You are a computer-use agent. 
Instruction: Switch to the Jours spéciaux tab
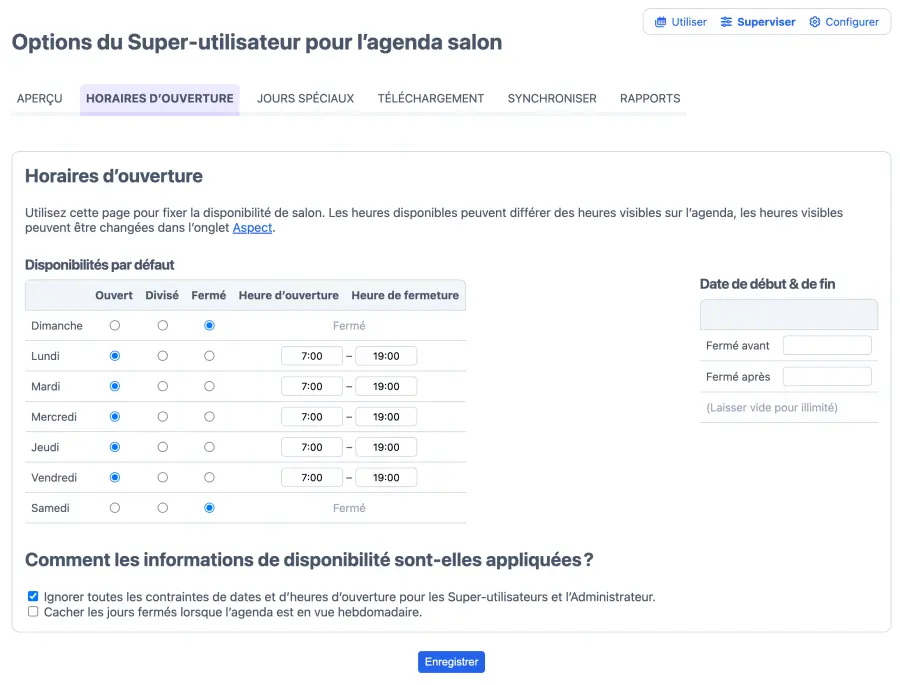pos(305,99)
